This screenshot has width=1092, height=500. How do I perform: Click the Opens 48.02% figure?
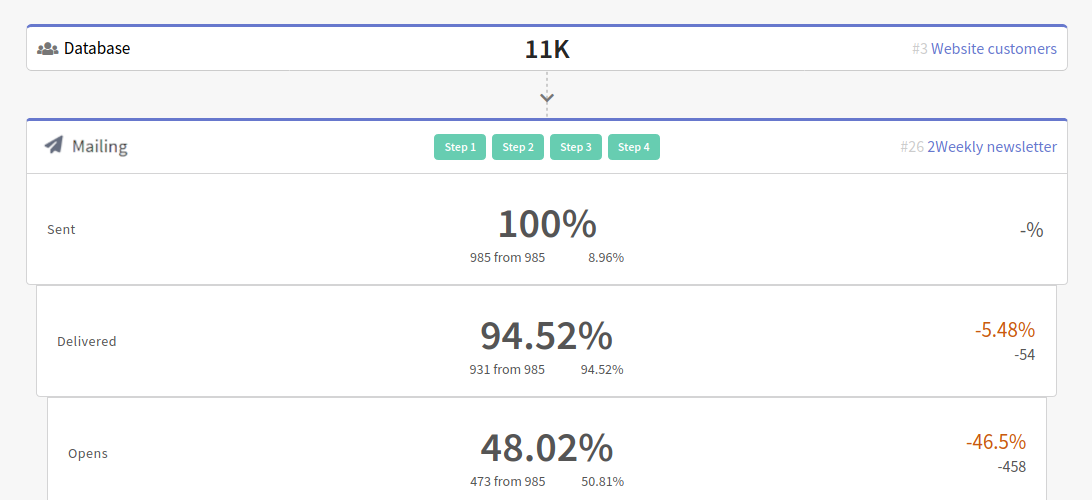pos(546,448)
